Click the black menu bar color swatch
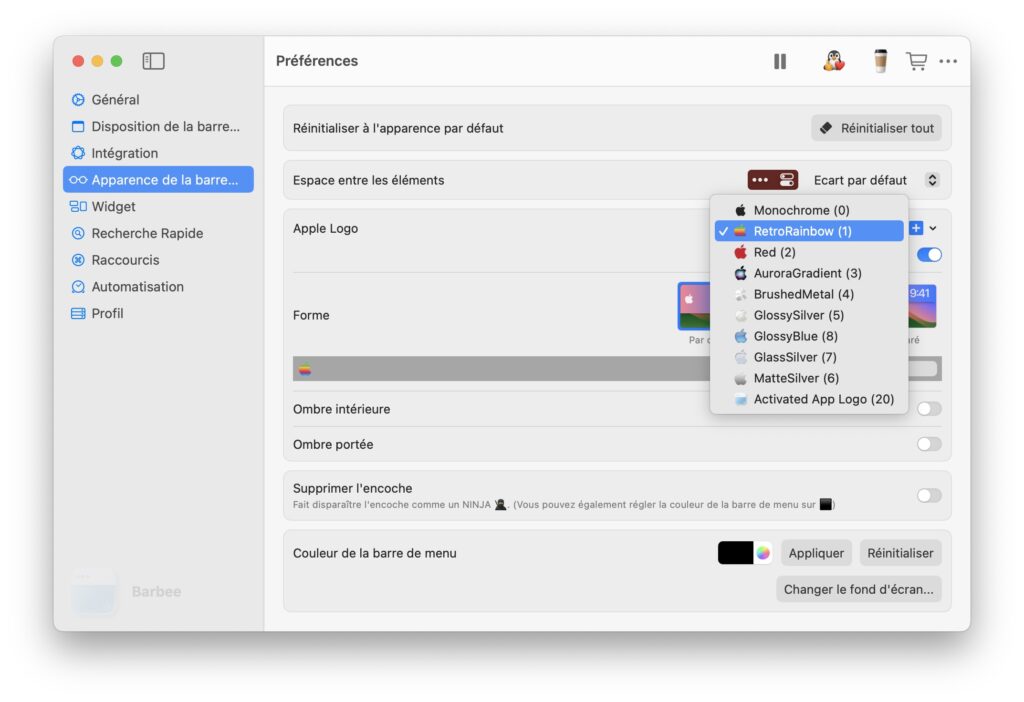The height and width of the screenshot is (702, 1024). coord(735,553)
